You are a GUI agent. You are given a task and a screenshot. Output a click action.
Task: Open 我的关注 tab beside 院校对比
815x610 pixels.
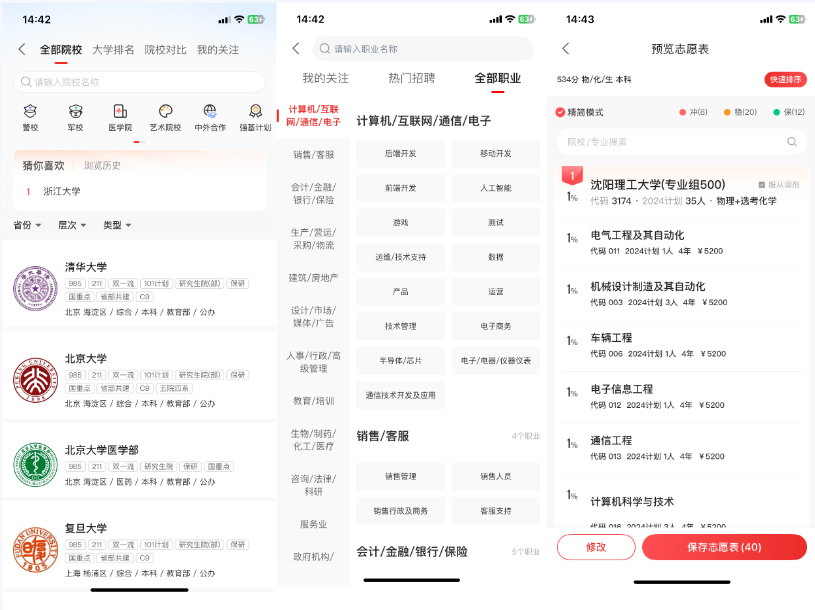[x=218, y=50]
